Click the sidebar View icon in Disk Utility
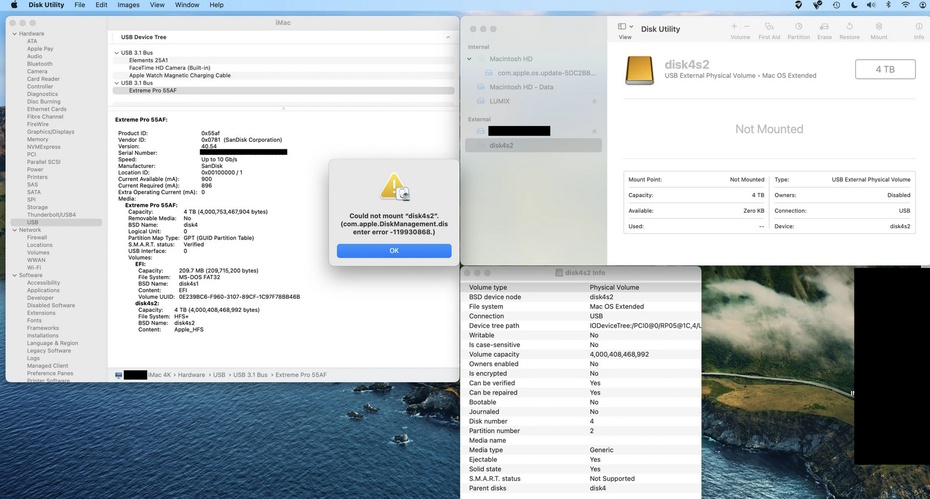The width and height of the screenshot is (930, 499). point(622,26)
